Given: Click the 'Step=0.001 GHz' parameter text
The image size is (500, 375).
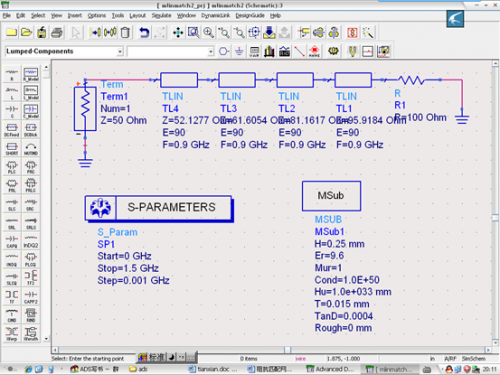Looking at the screenshot, I should coord(133,280).
